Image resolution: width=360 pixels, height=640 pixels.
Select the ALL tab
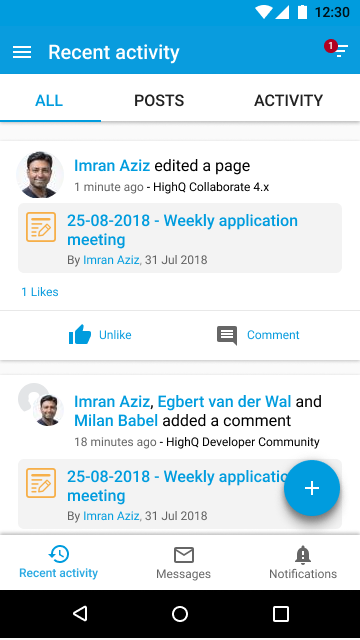[49, 100]
